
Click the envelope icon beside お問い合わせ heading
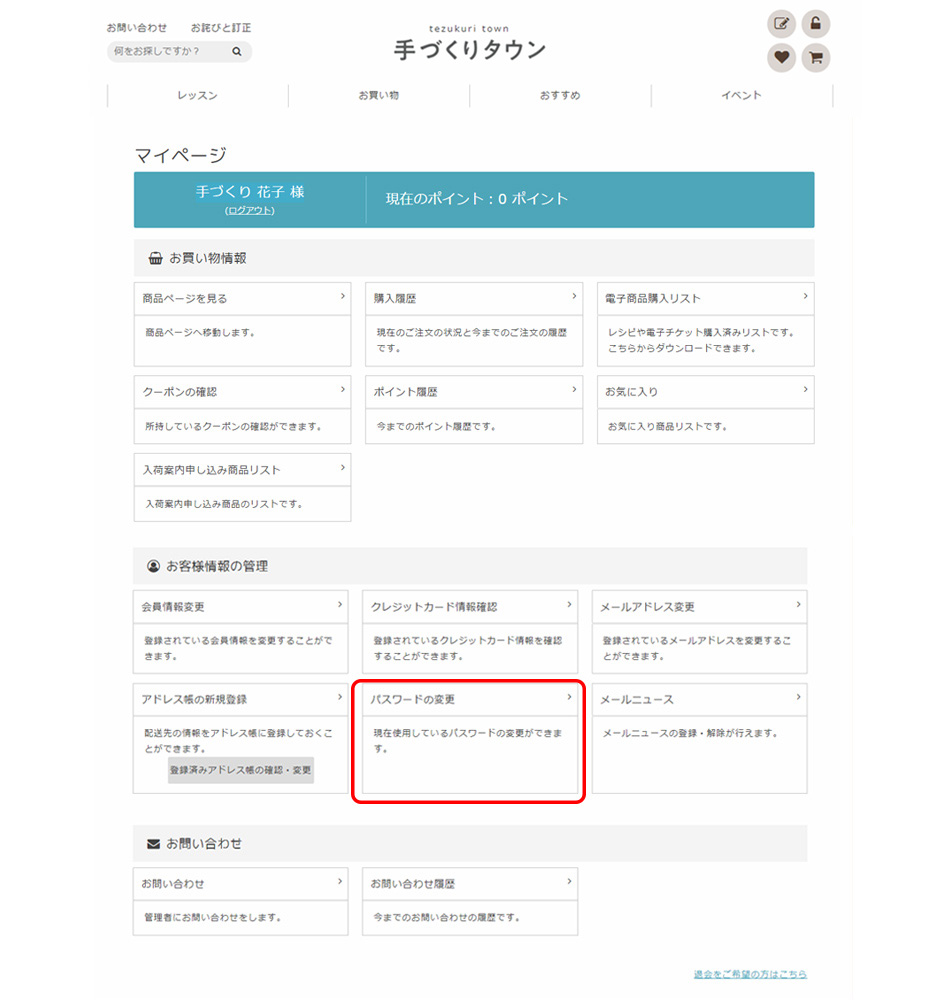(153, 844)
